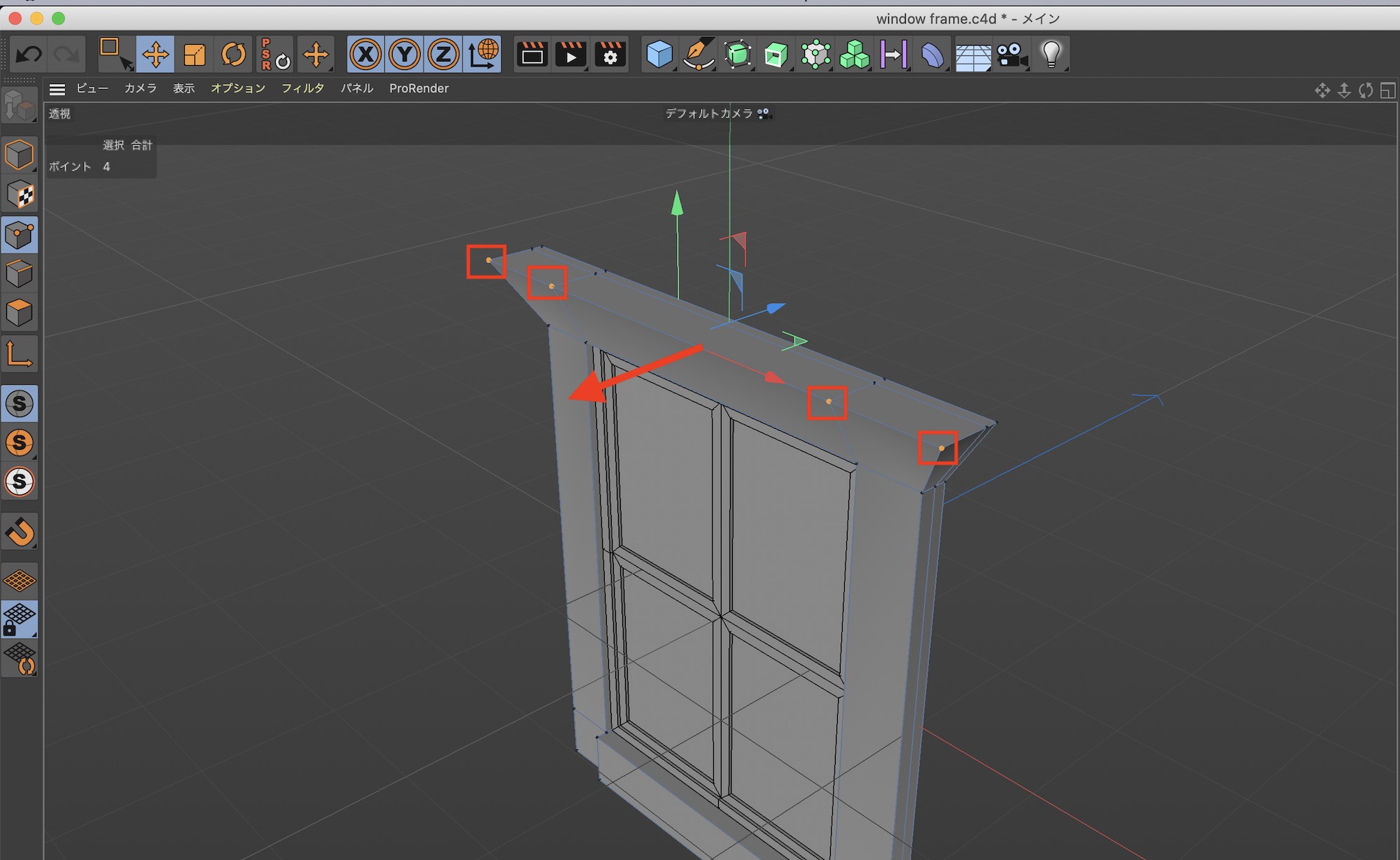Open the ProRender menu

click(419, 88)
